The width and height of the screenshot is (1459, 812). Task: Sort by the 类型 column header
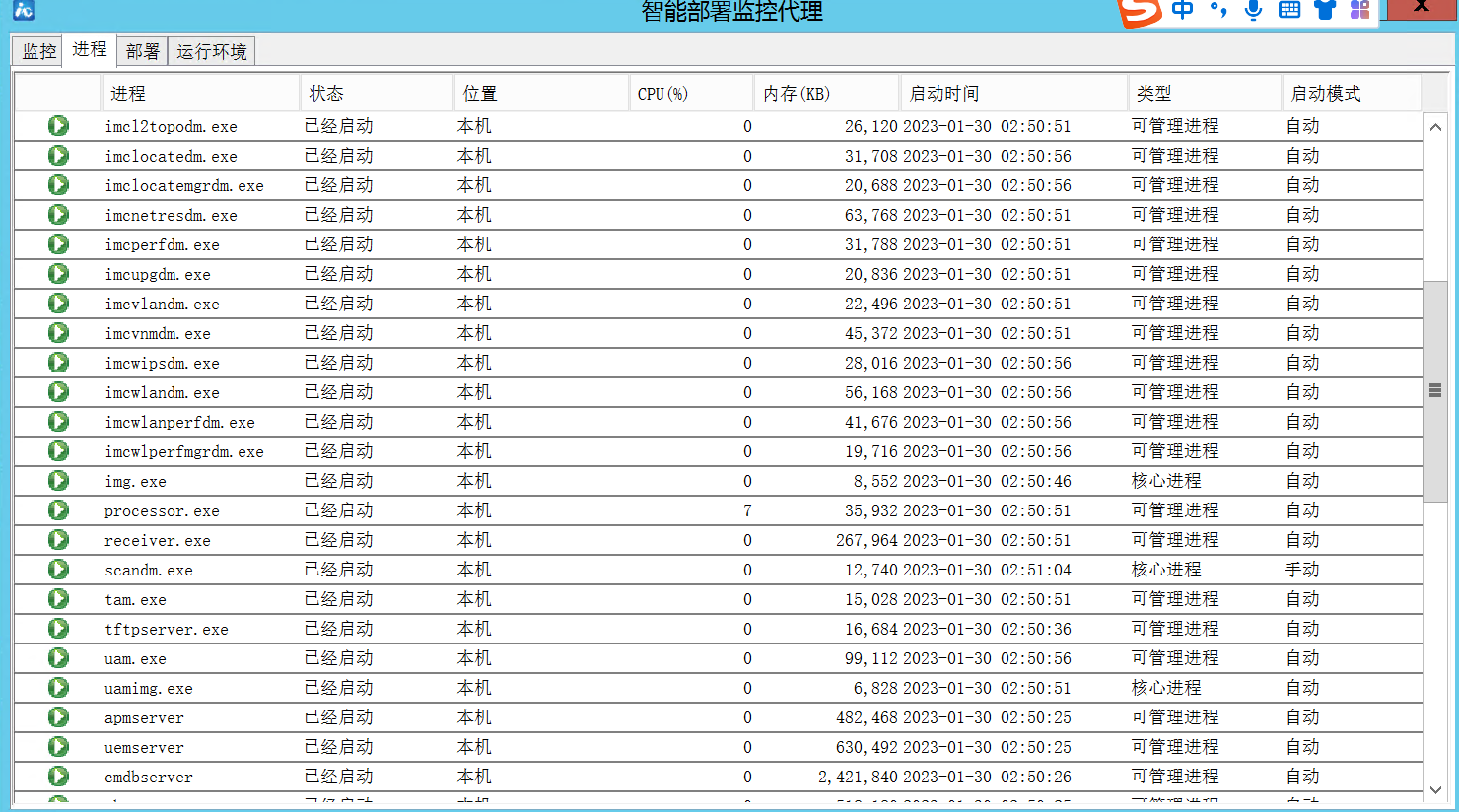pos(1206,93)
